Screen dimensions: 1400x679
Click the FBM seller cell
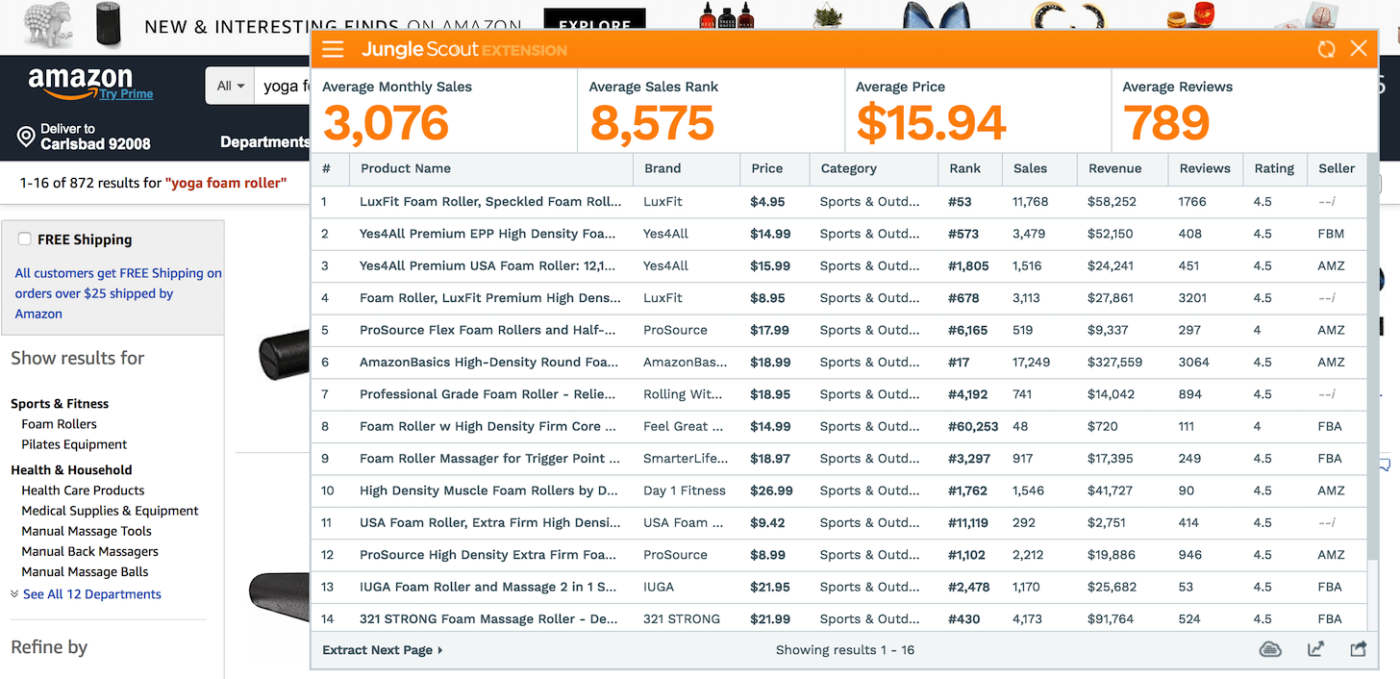point(1331,233)
